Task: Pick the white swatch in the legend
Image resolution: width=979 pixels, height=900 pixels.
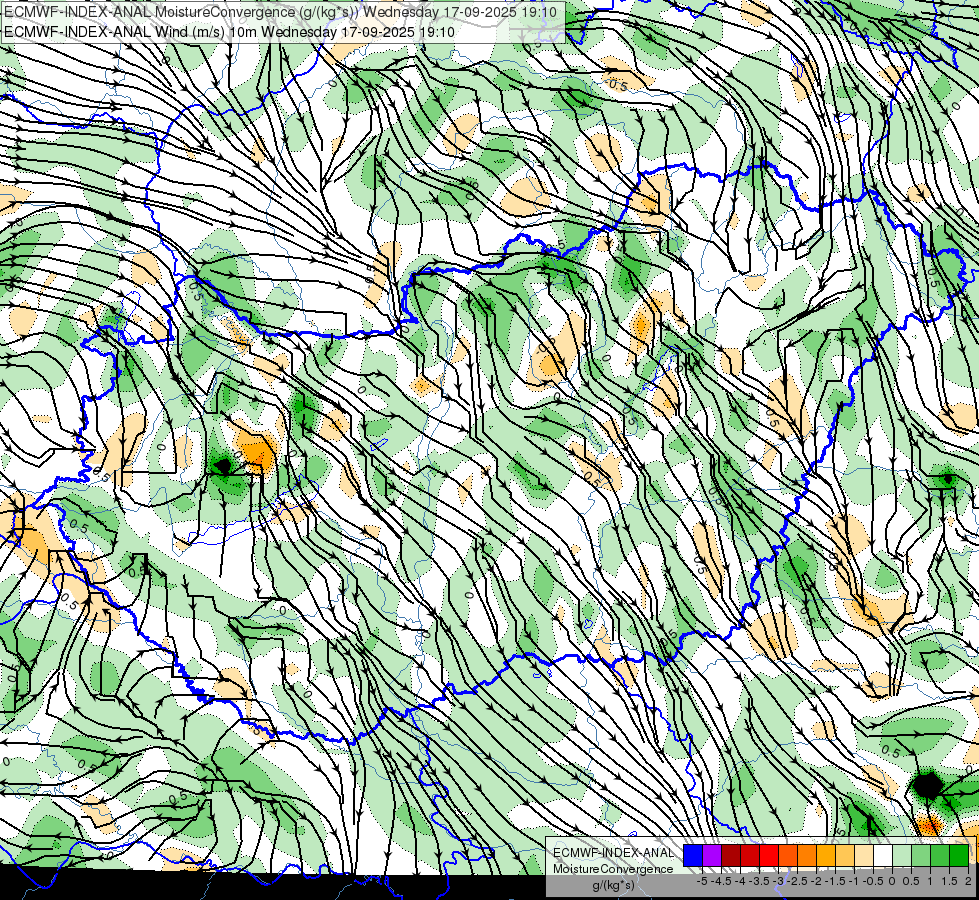Action: [883, 855]
